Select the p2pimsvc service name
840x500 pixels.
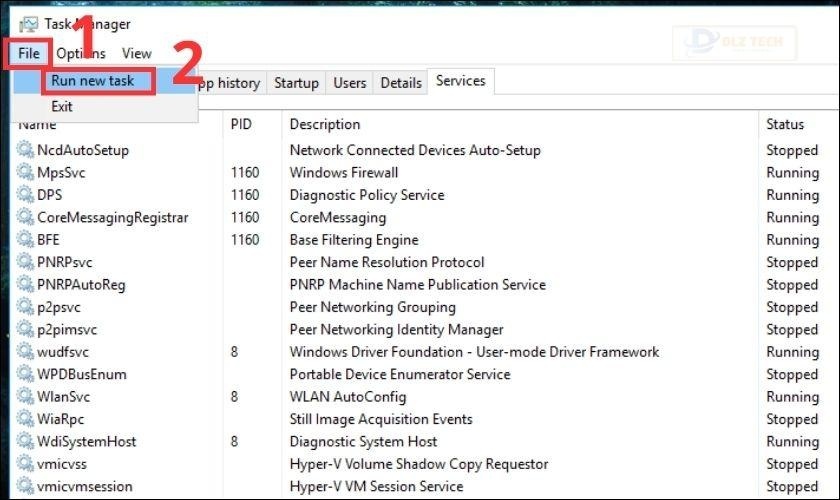[x=67, y=330]
